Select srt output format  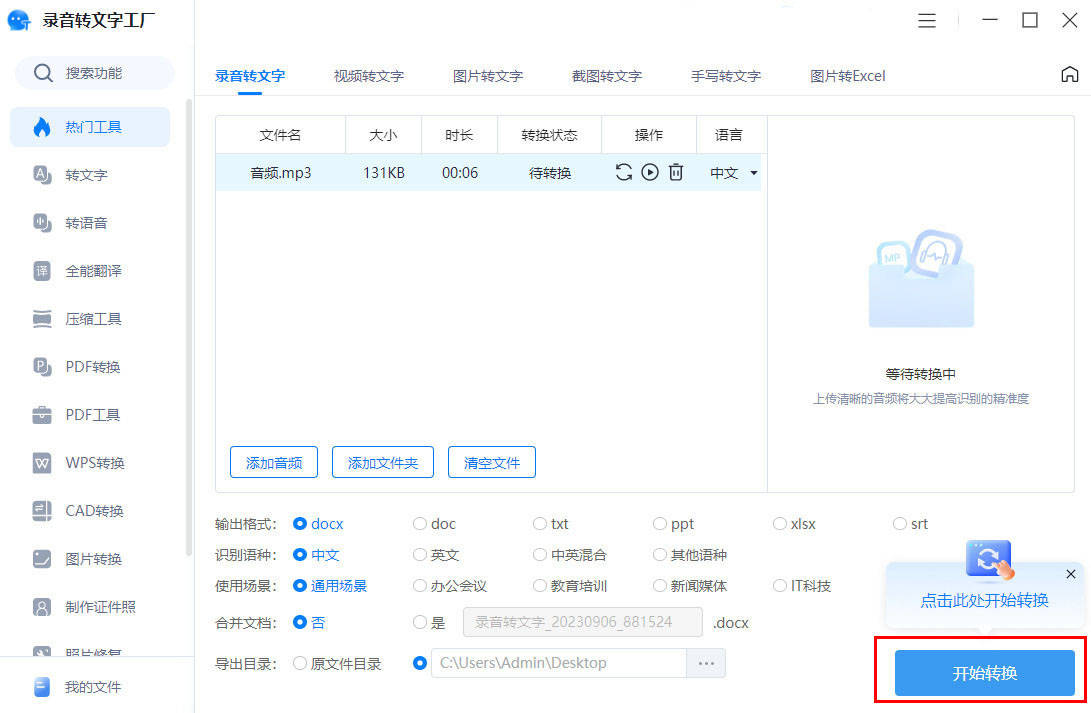pos(911,524)
